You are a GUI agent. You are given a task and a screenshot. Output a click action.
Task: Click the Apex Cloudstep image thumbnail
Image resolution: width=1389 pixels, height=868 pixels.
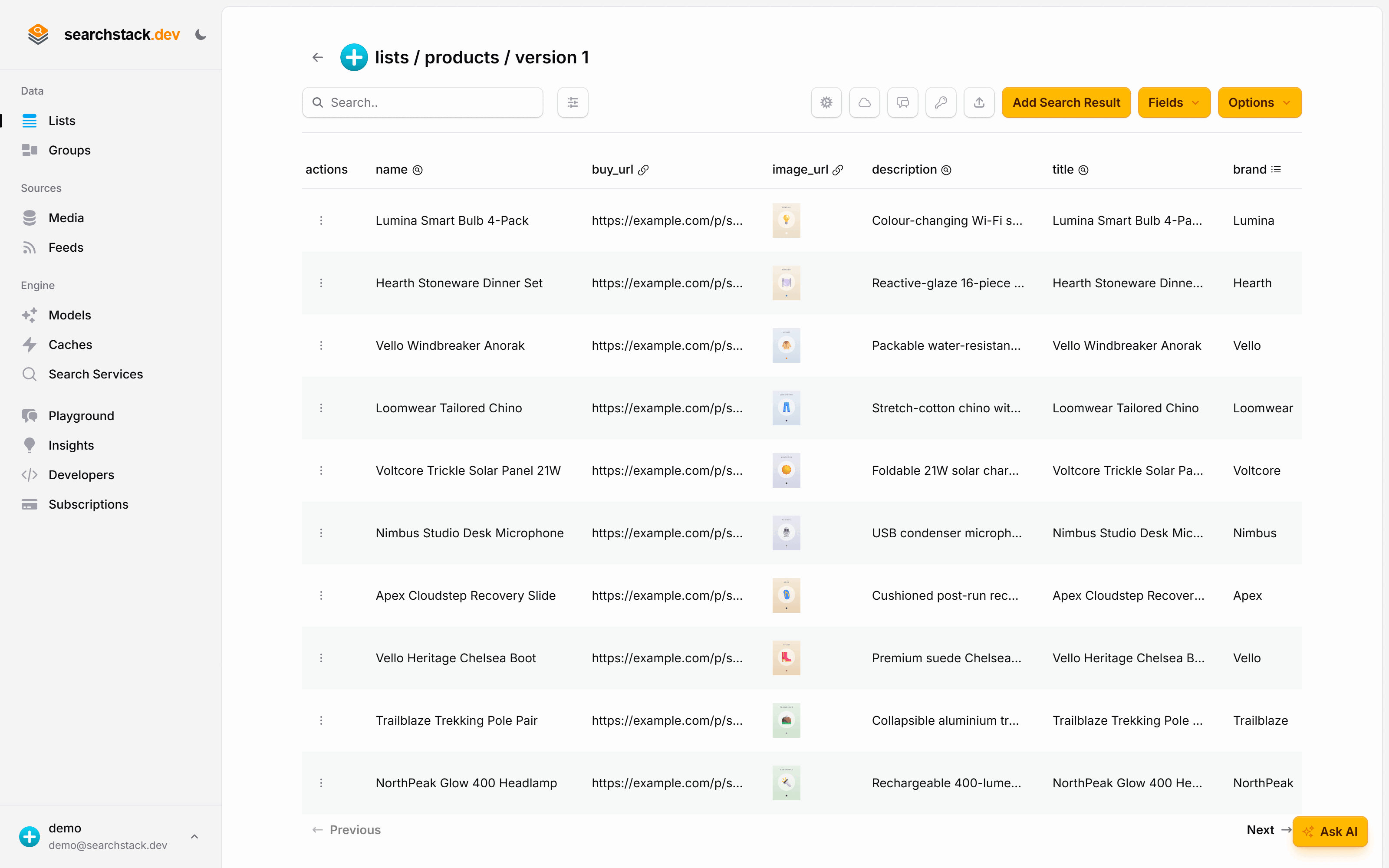pyautogui.click(x=787, y=596)
